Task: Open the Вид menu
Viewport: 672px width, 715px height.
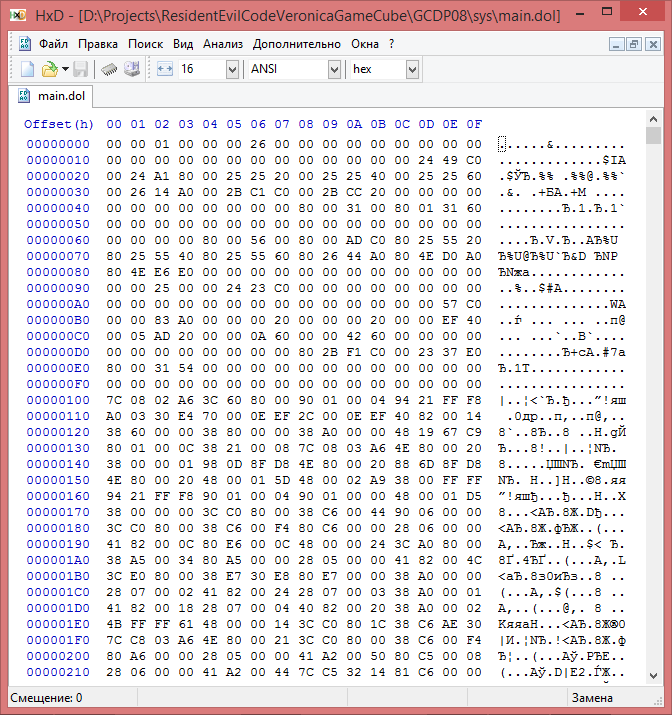Action: click(x=183, y=44)
